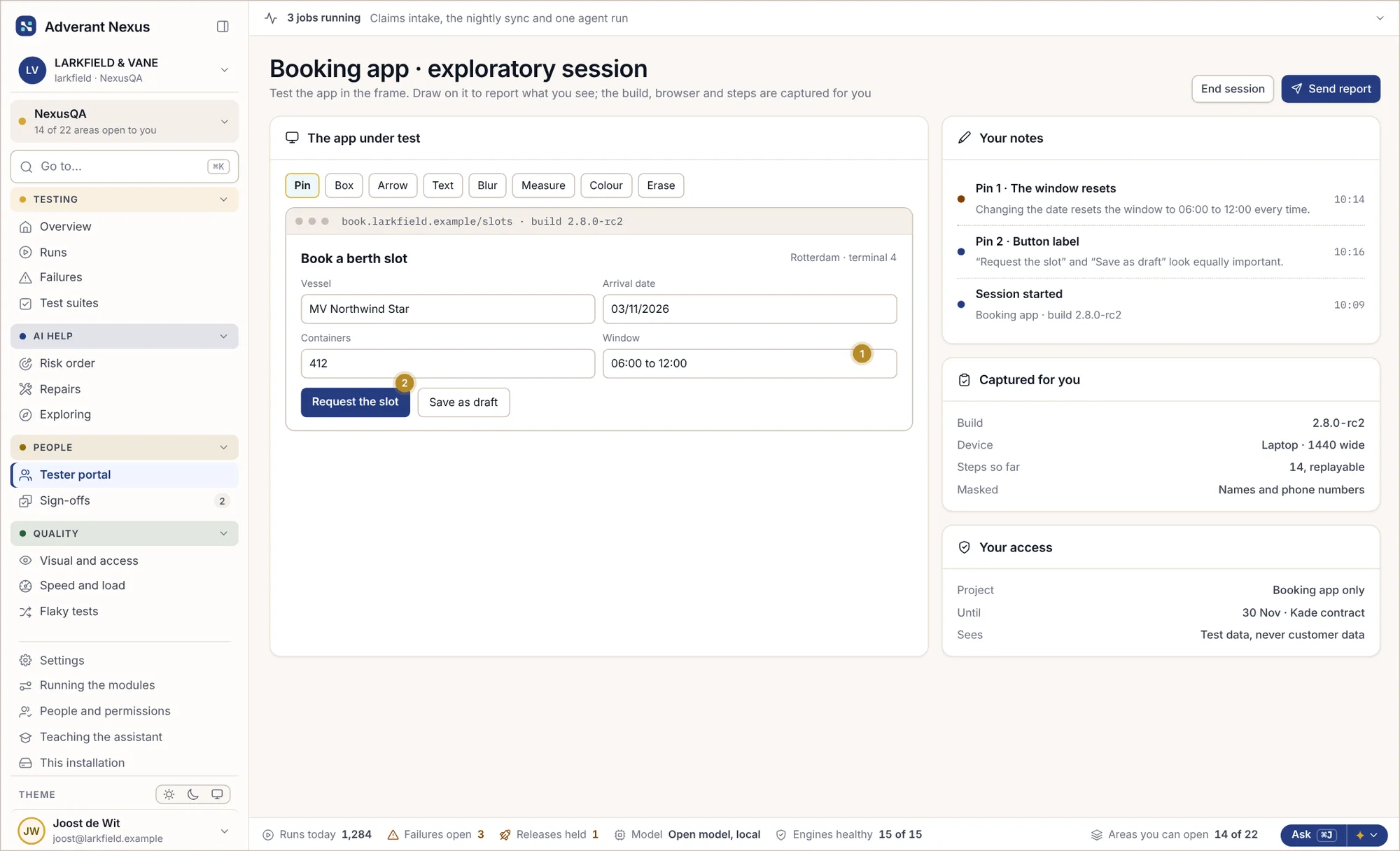Image resolution: width=1400 pixels, height=851 pixels.
Task: Focus the Go to search field
Action: 125,167
